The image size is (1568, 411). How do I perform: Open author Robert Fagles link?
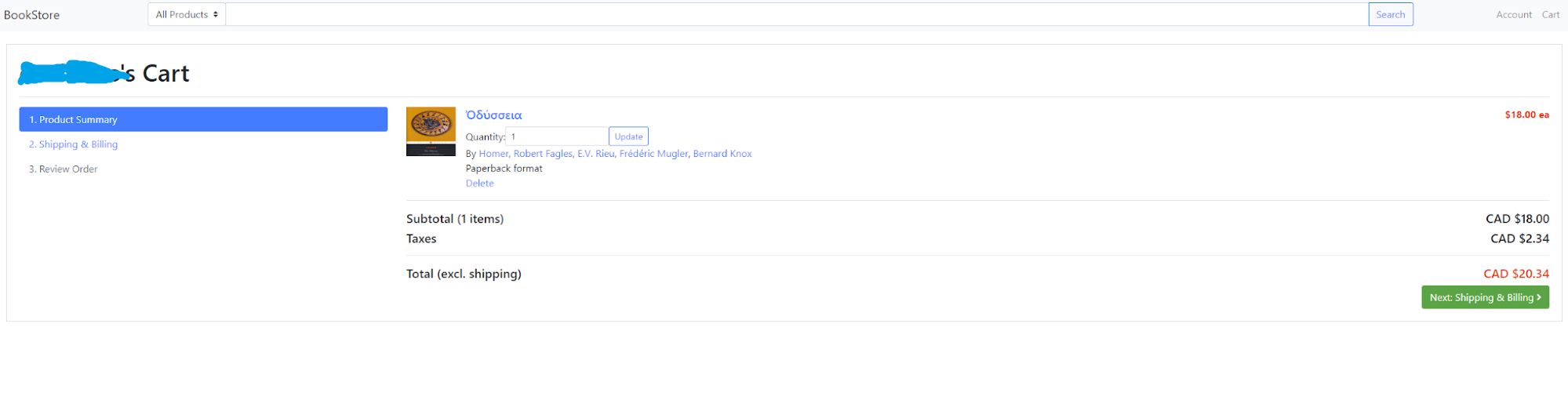(x=543, y=154)
